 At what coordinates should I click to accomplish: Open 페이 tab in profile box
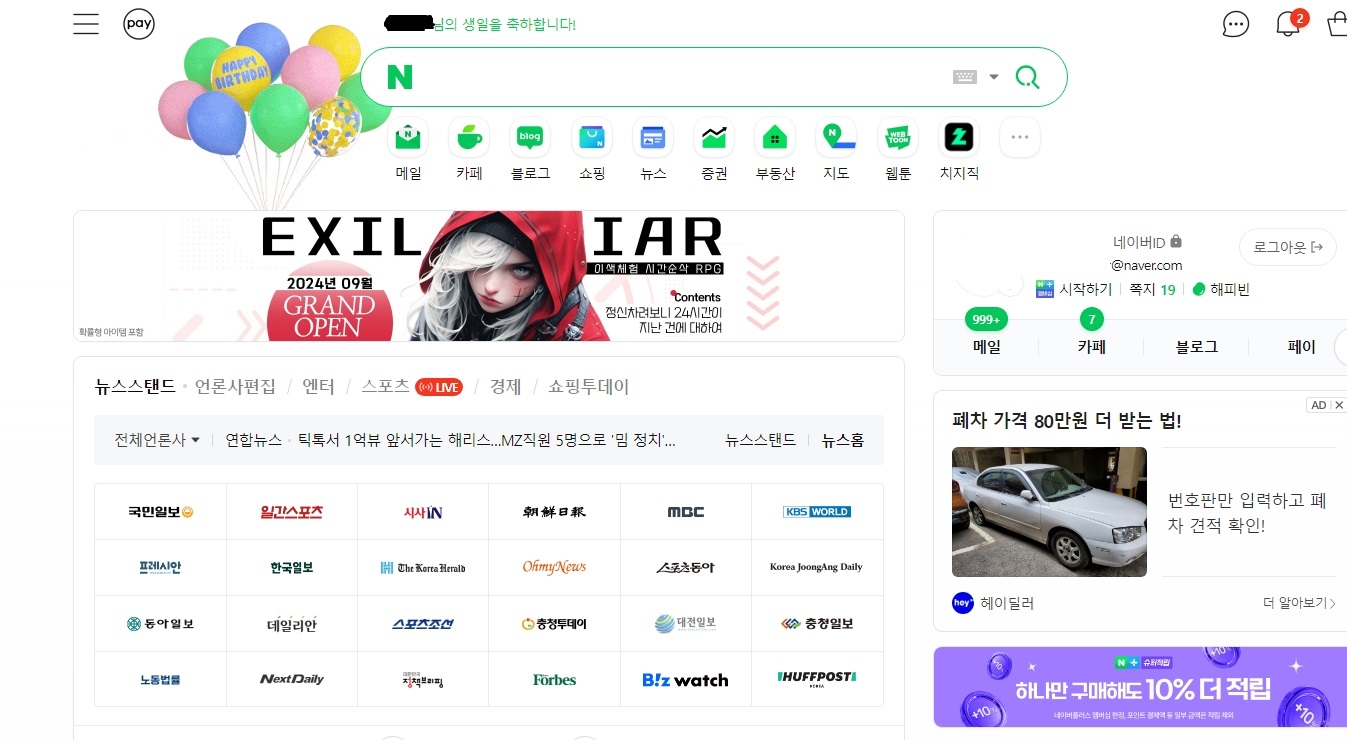pos(1301,347)
